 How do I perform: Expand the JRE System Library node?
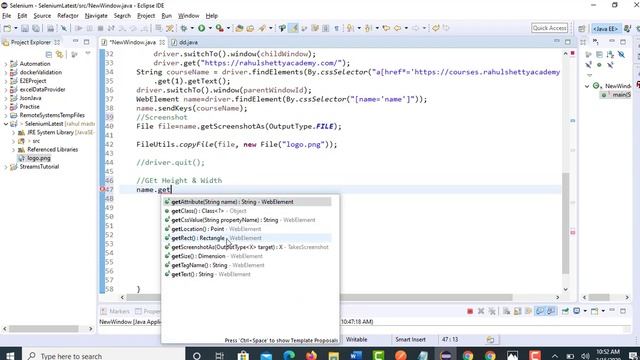13,133
